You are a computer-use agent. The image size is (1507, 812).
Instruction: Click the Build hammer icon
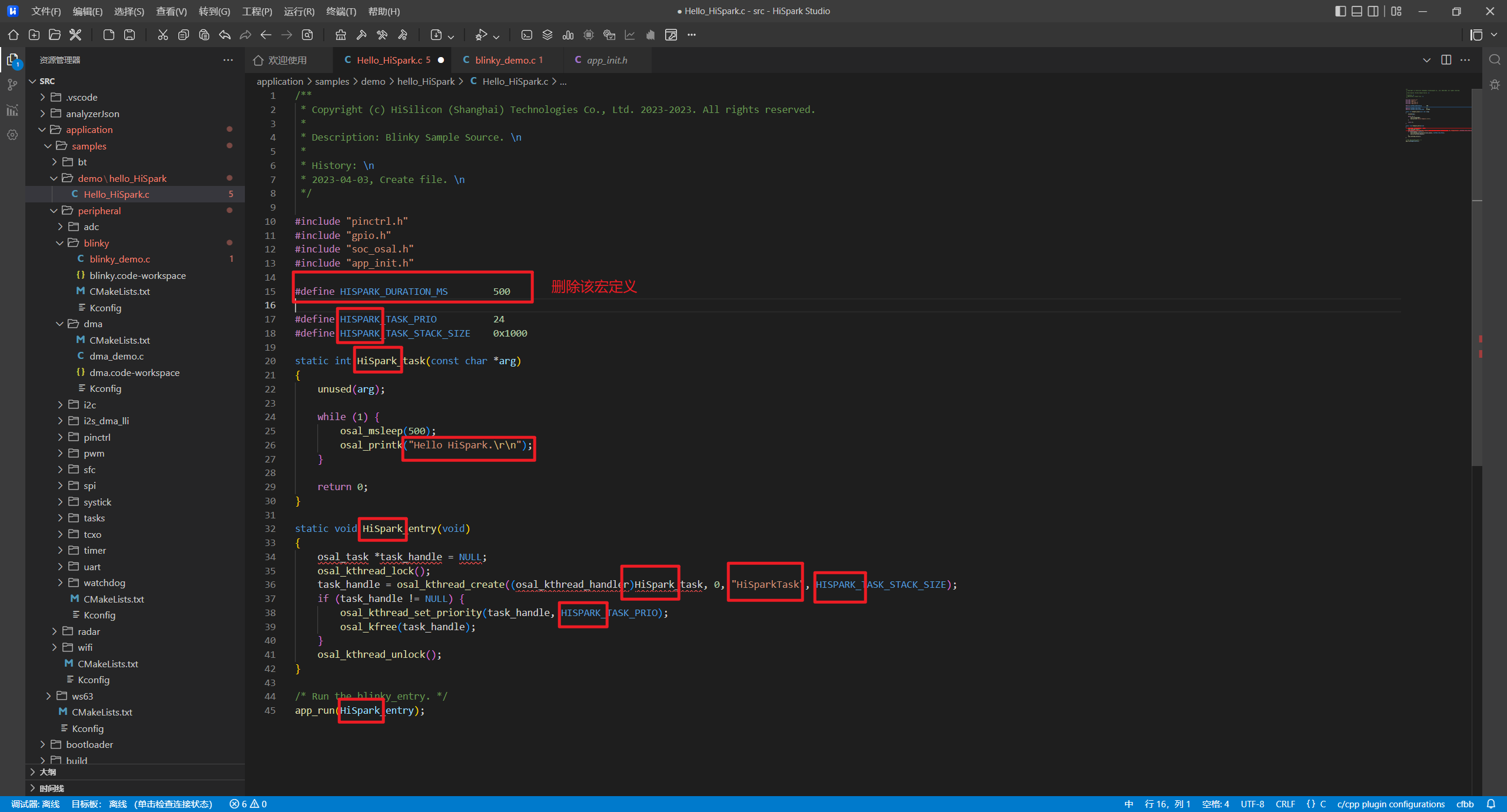coord(361,35)
